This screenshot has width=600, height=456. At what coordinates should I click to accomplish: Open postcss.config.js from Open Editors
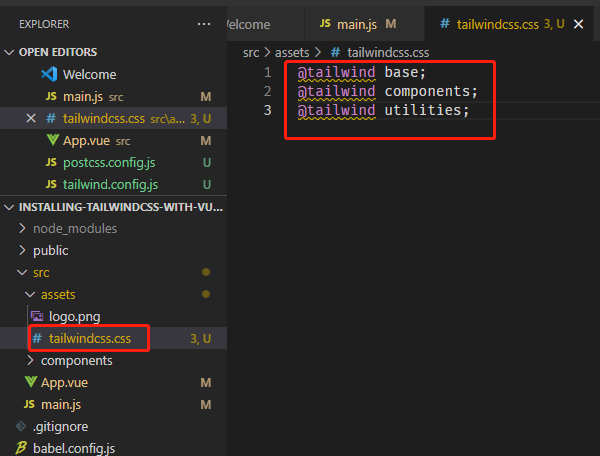[x=113, y=163]
